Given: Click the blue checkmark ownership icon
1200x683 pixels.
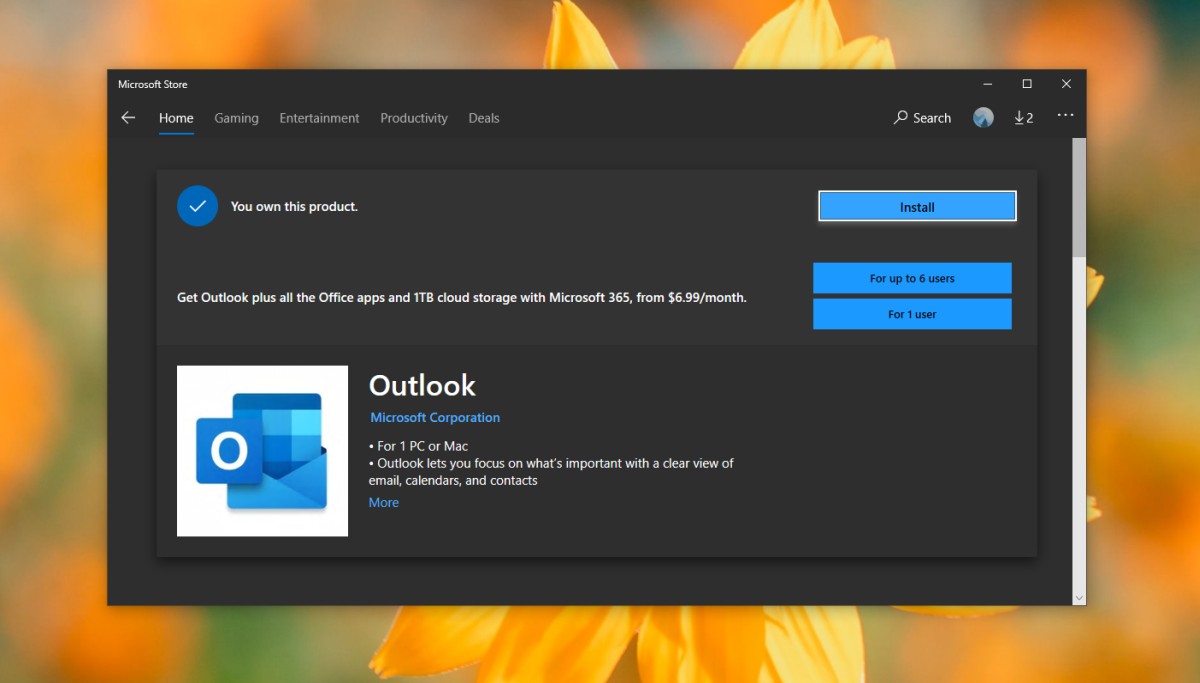Looking at the screenshot, I should coord(197,206).
